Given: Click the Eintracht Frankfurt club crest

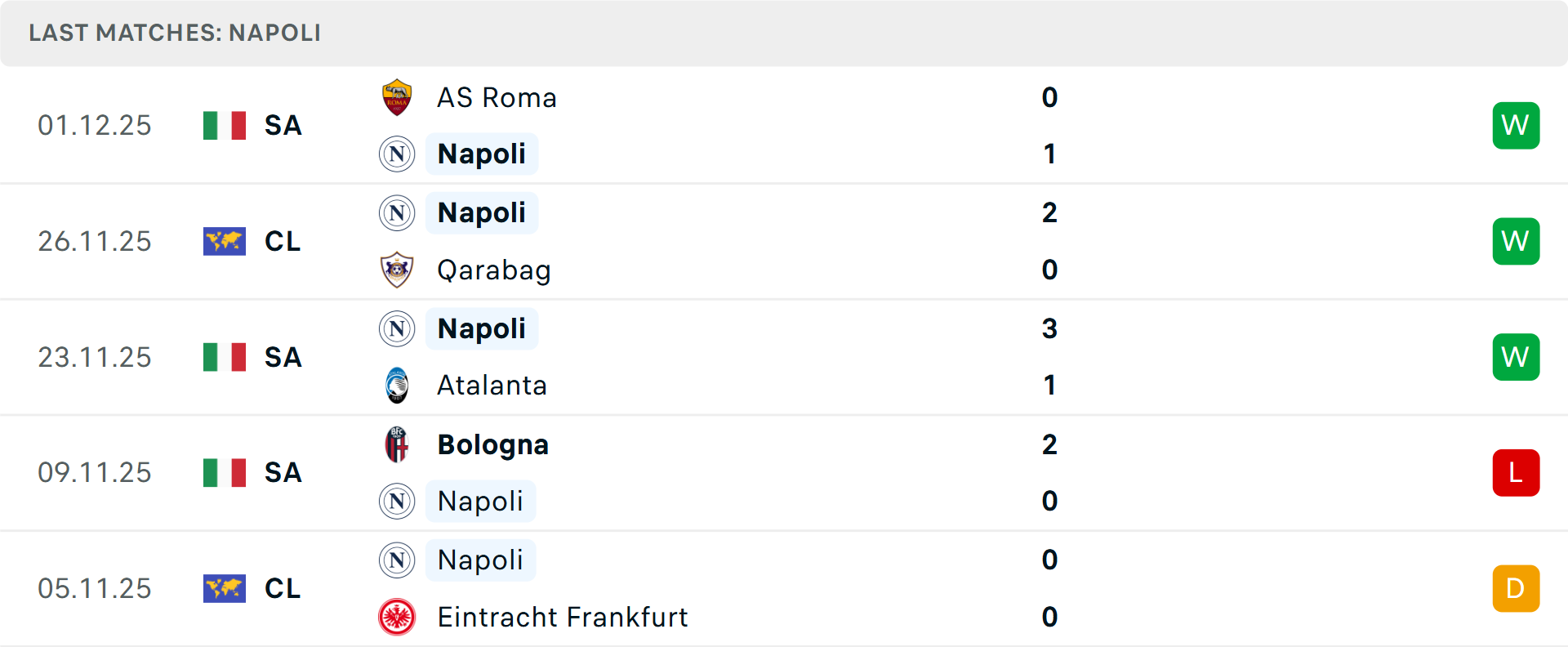Looking at the screenshot, I should point(397,617).
